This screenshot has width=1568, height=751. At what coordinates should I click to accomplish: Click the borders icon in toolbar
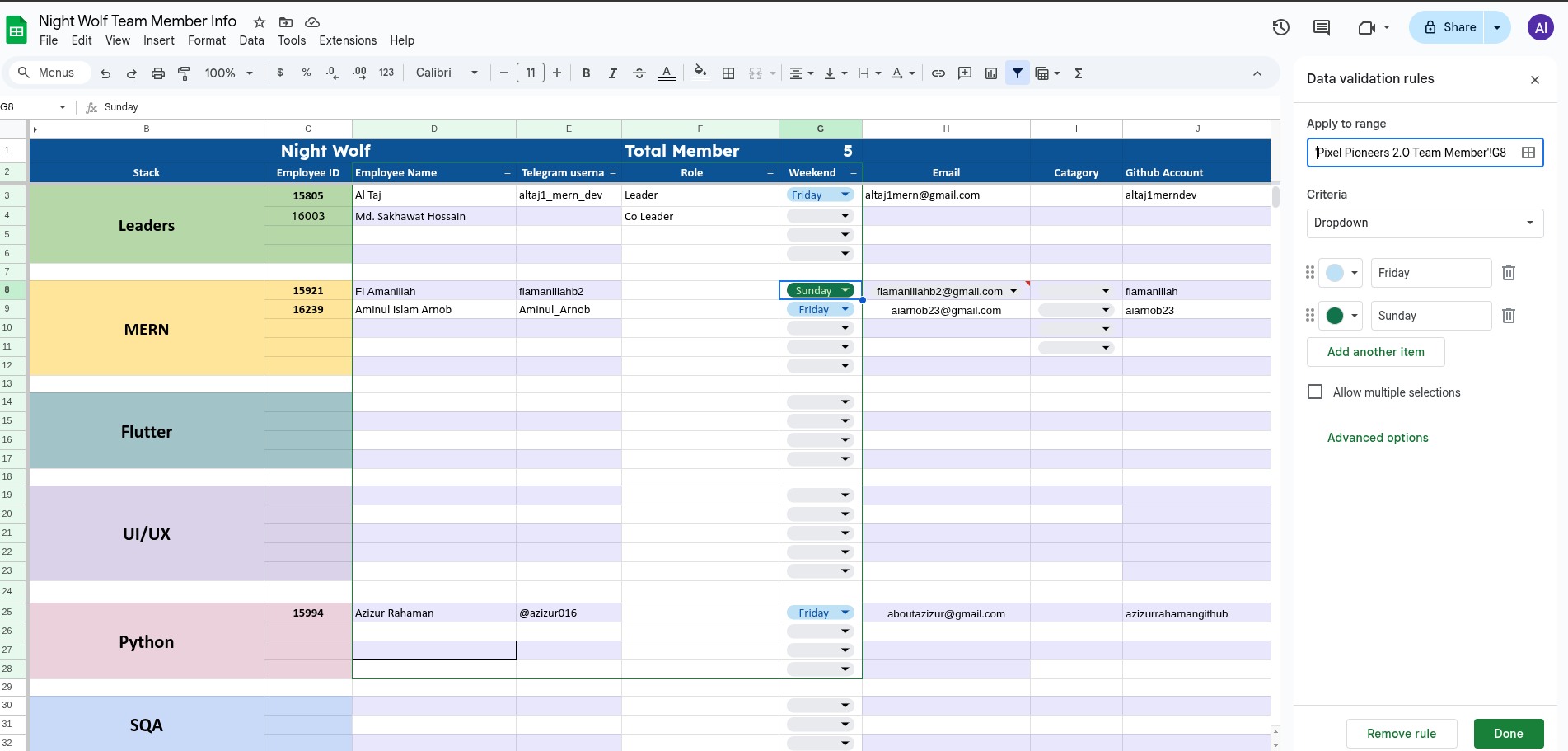(x=728, y=73)
